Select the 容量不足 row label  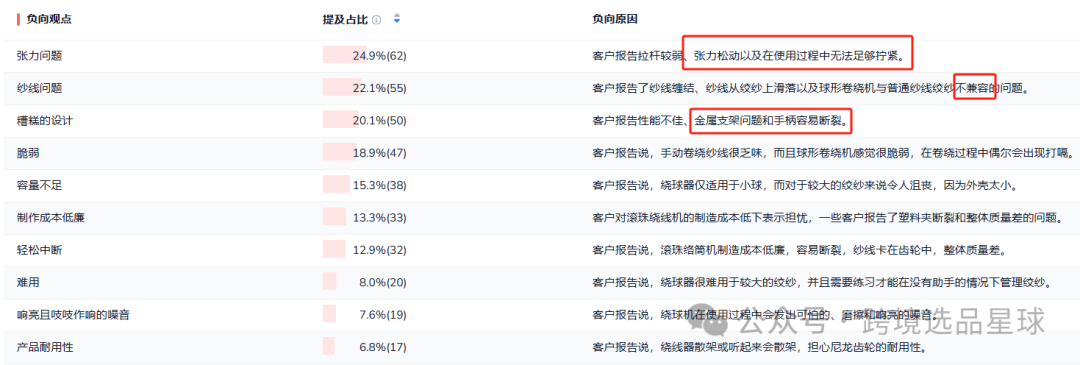(39, 185)
